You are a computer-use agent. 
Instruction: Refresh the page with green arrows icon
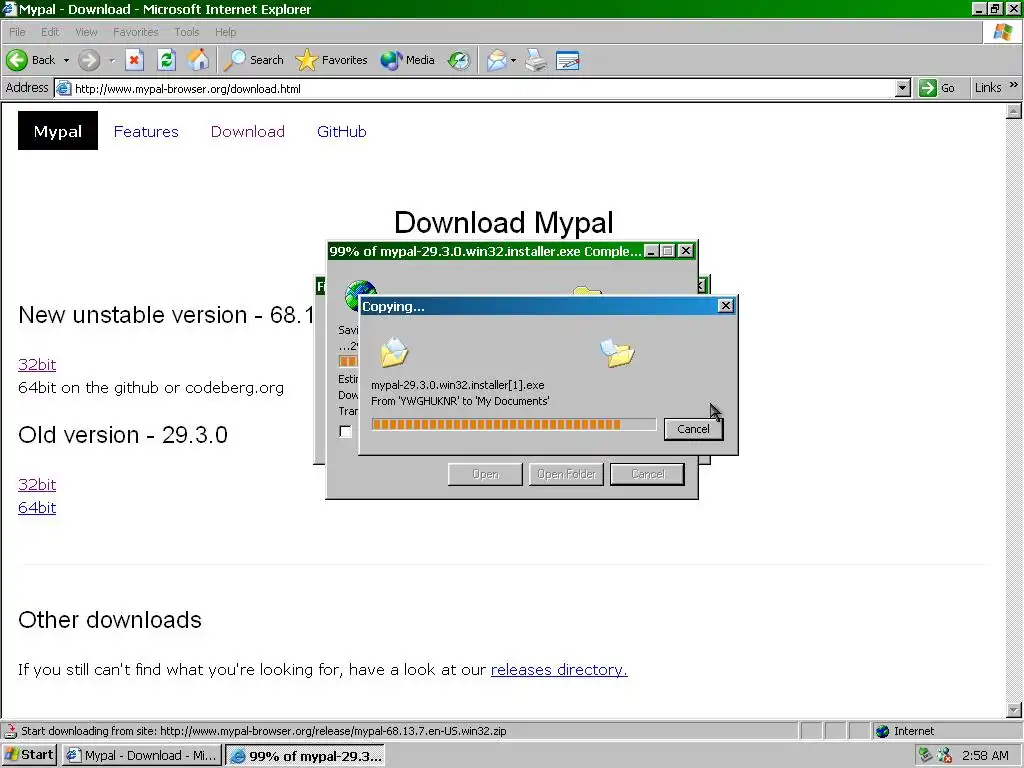[167, 60]
